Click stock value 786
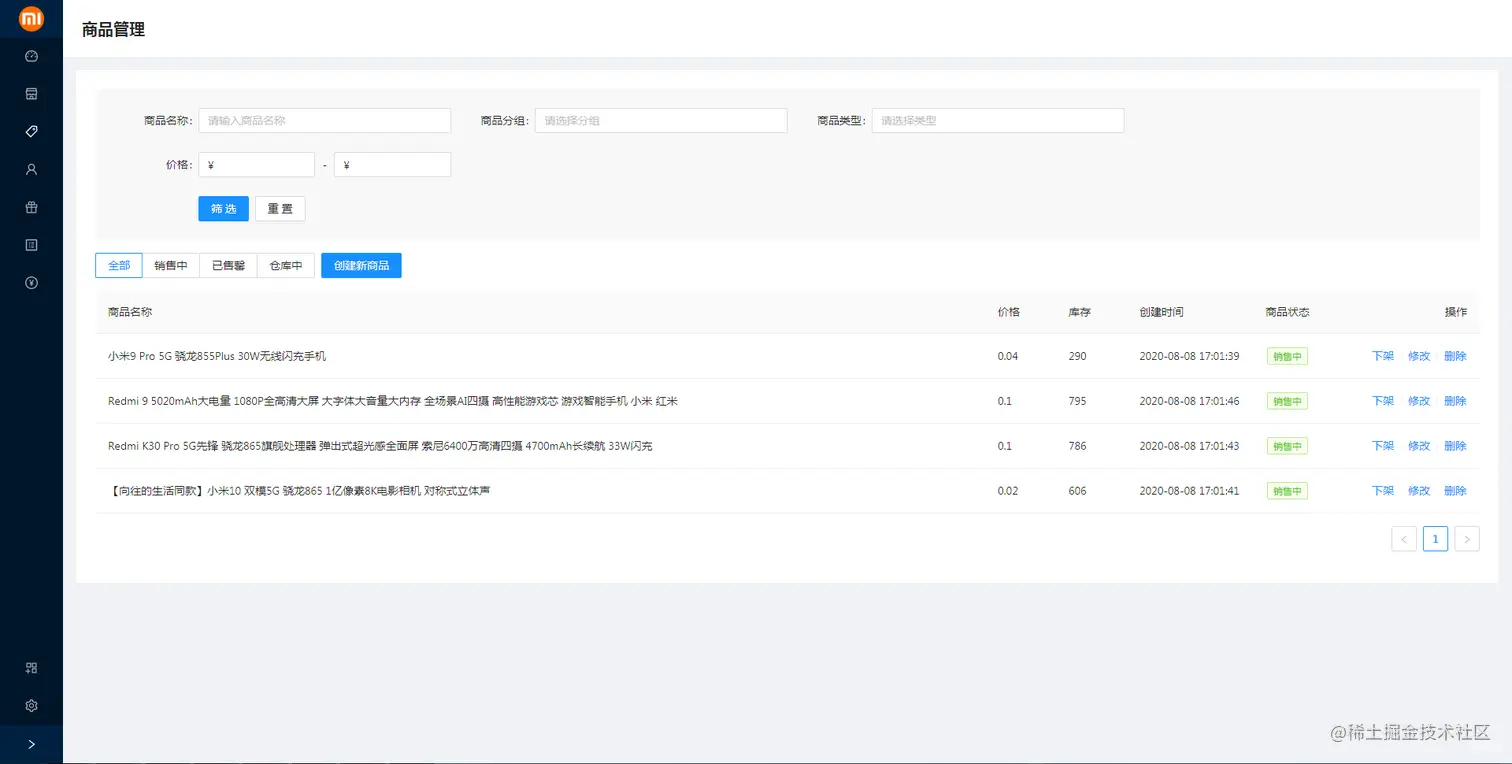Screen dimensions: 1512x764 (x=1077, y=446)
